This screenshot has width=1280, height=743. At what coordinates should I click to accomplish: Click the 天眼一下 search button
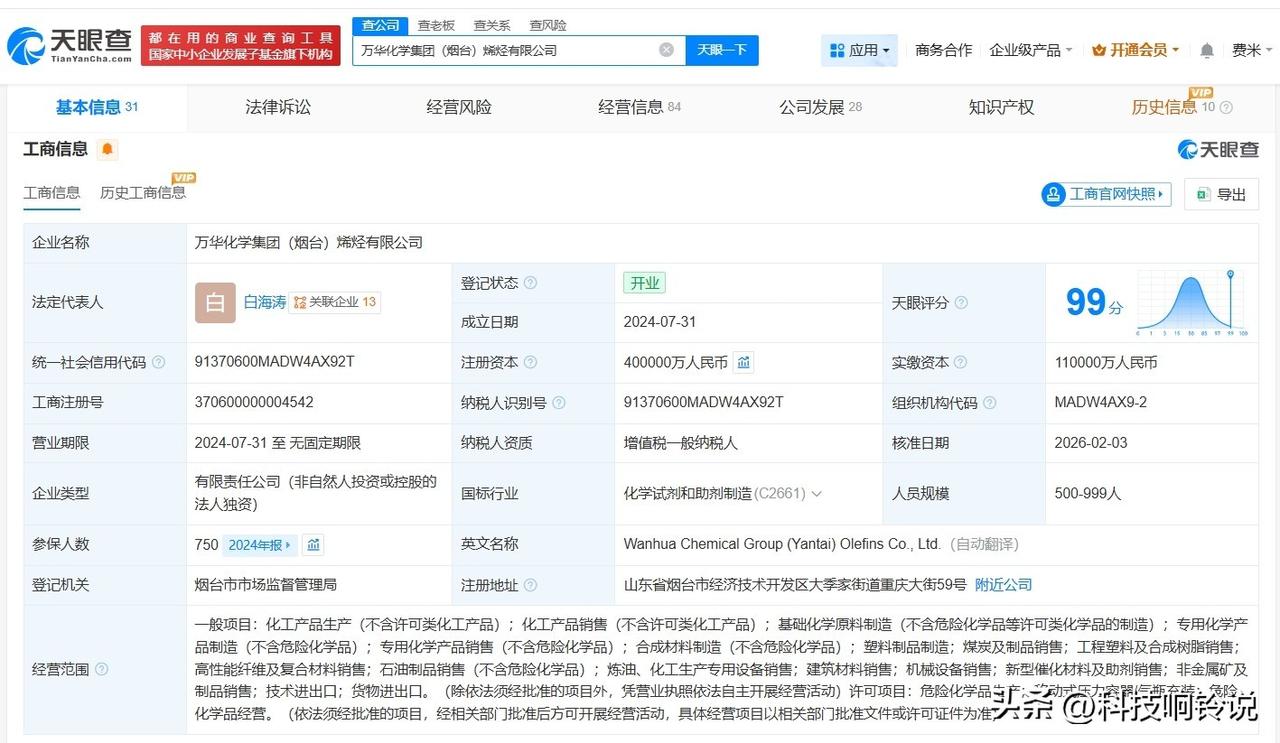point(722,50)
